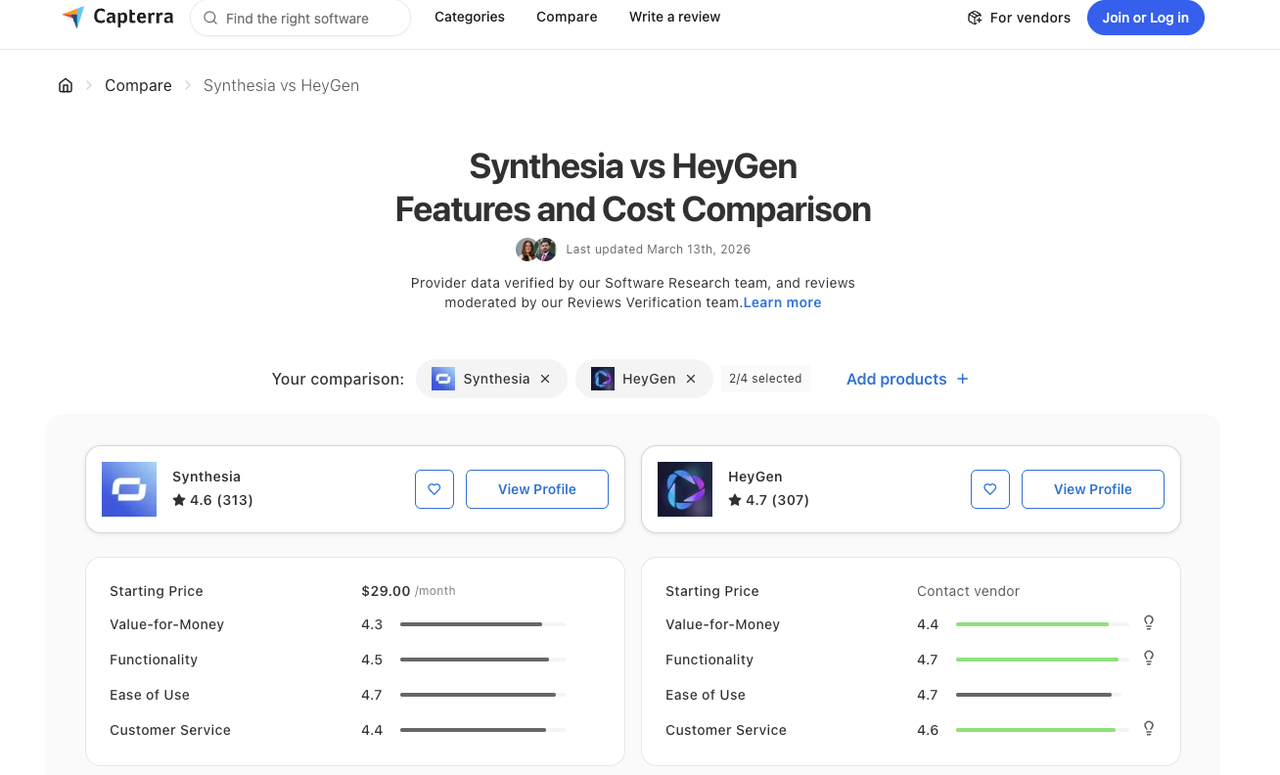Screen dimensions: 1280x775
Task: Click lightbulb icon beside HeyGen Customer Service
Action: [x=1149, y=728]
